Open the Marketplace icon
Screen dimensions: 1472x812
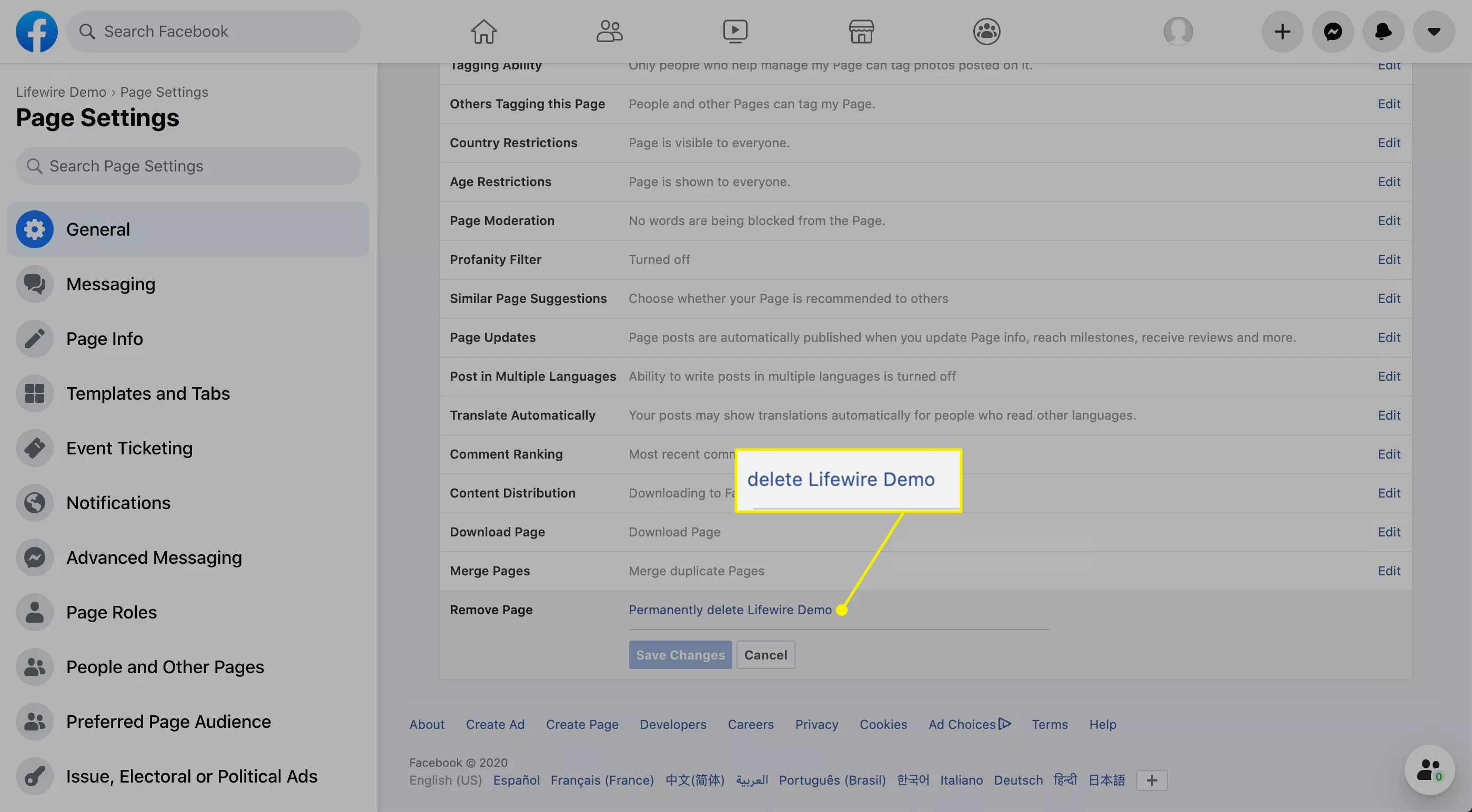pos(861,32)
